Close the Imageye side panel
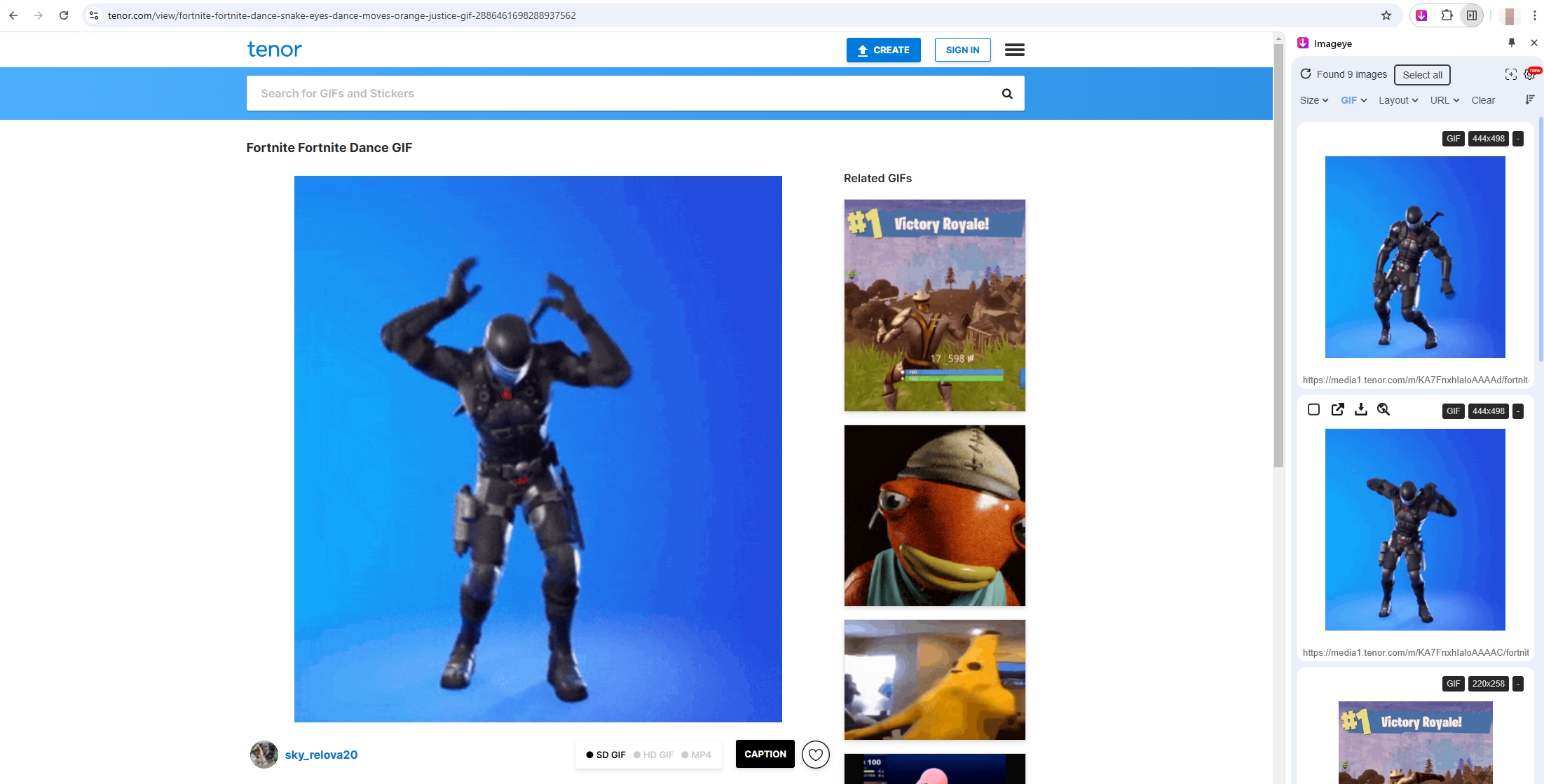1544x784 pixels. point(1534,43)
